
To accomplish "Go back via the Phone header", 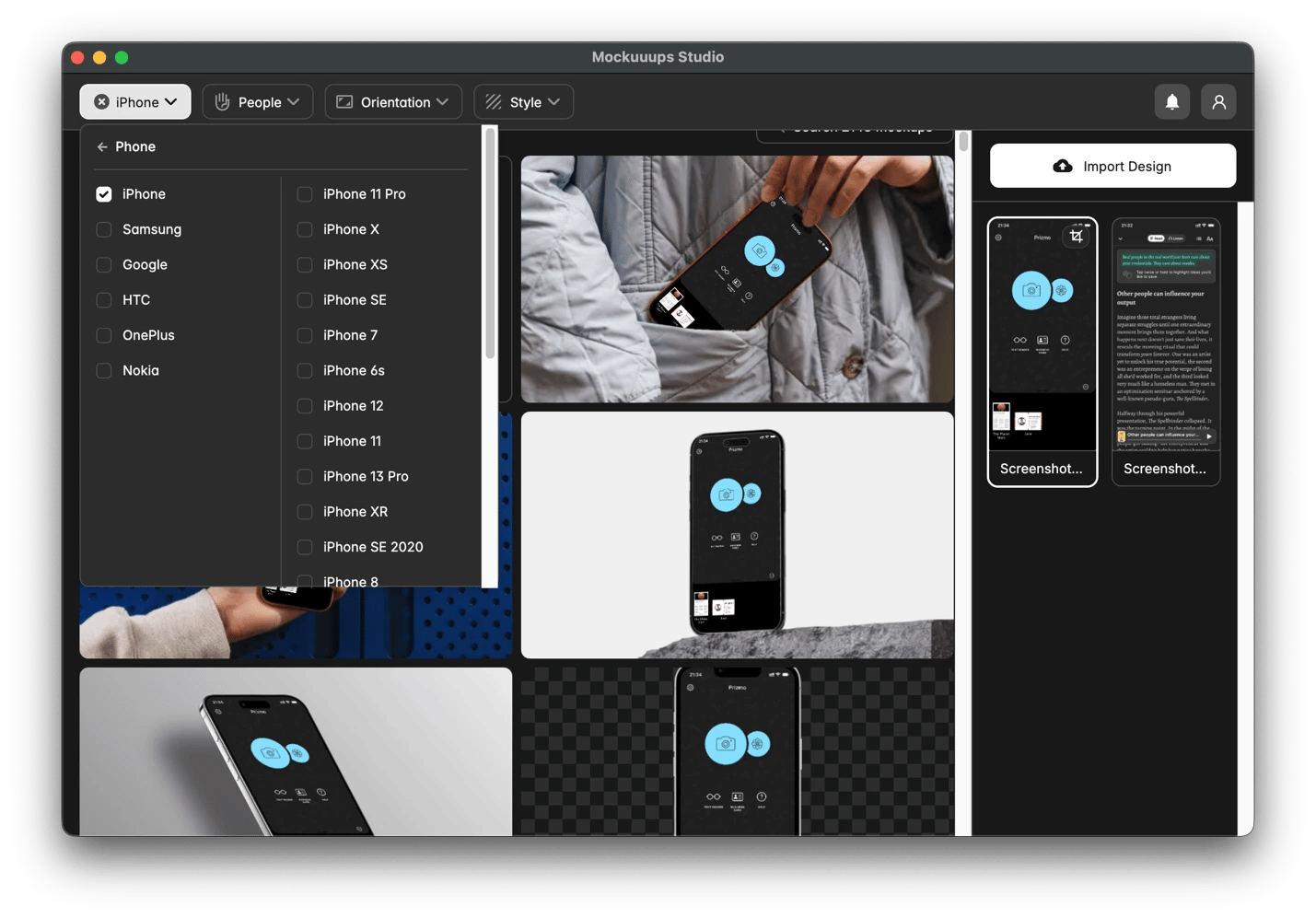I will pos(126,147).
